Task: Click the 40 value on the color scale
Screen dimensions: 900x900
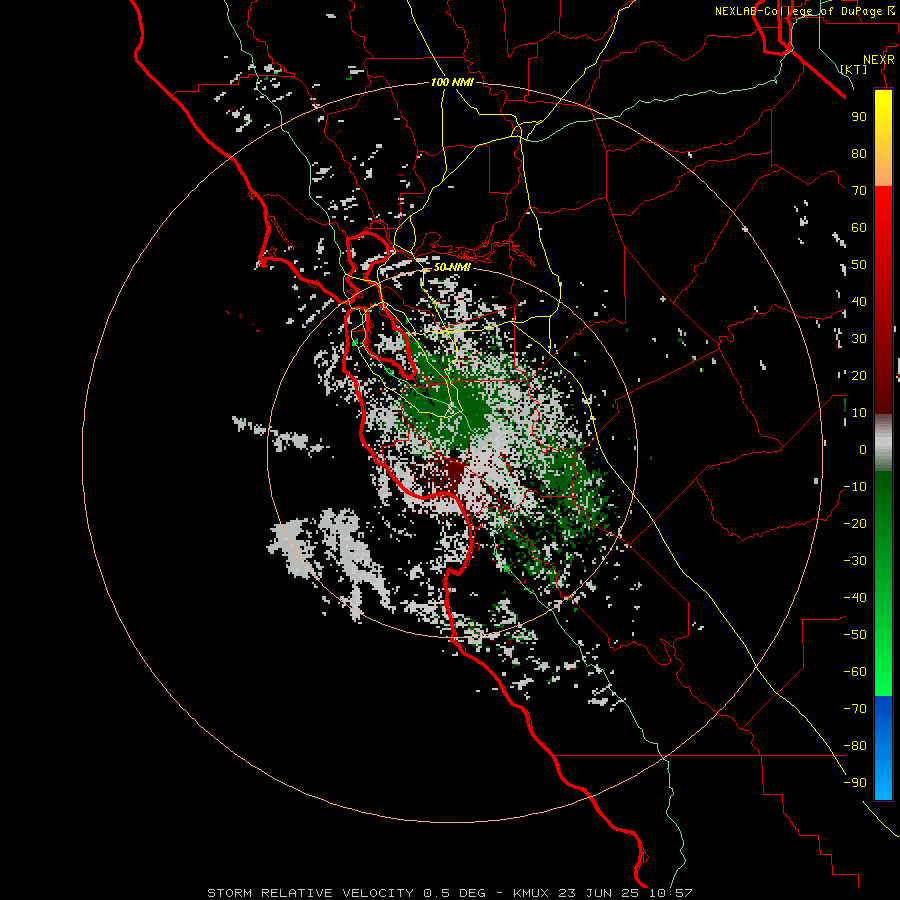Action: pyautogui.click(x=859, y=302)
